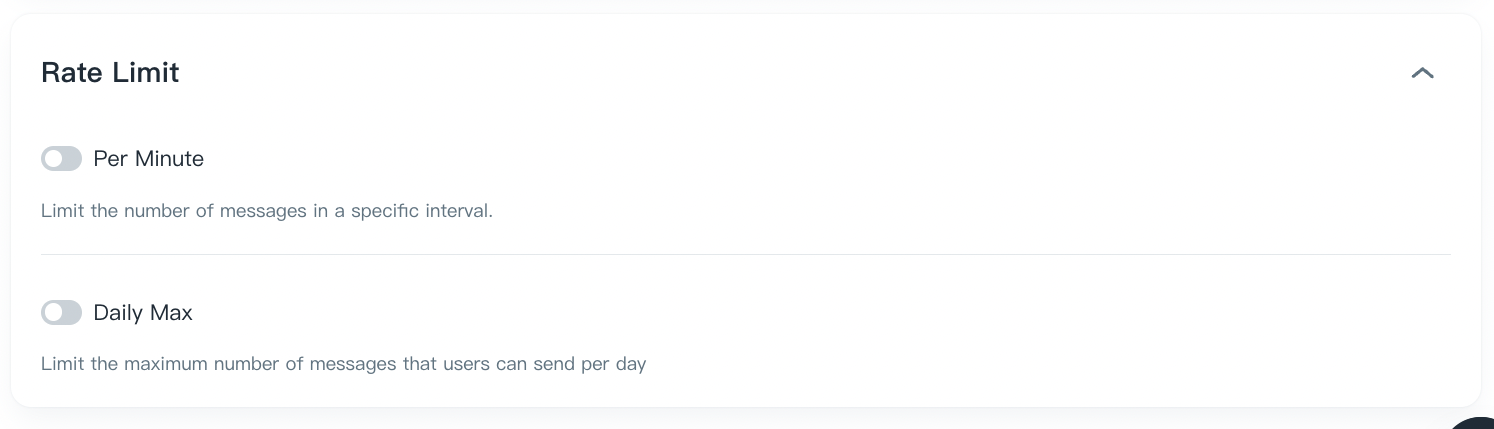The height and width of the screenshot is (429, 1494).
Task: Click the Daily Max label text
Action: pyautogui.click(x=142, y=313)
